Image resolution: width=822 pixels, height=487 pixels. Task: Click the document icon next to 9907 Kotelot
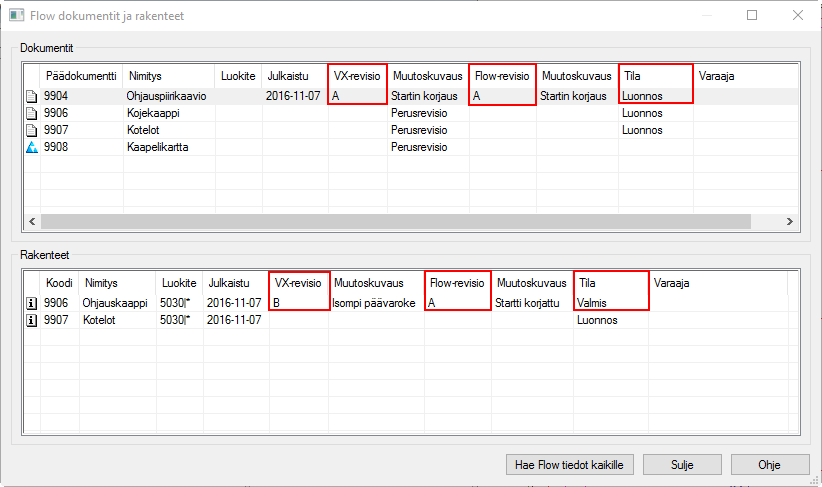point(31,130)
